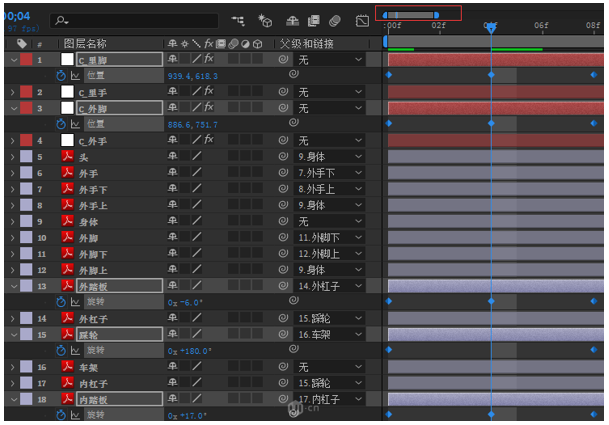Click the current time indicator playhead
The width and height of the screenshot is (609, 425).
click(x=491, y=28)
